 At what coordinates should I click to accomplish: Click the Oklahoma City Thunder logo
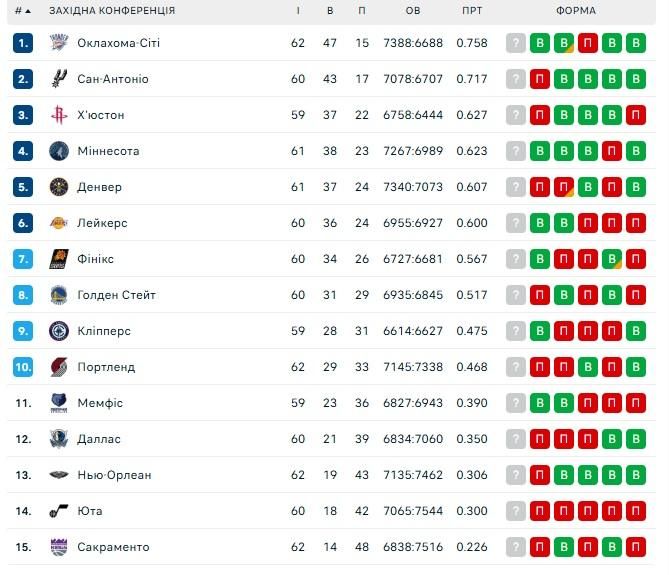pos(57,43)
